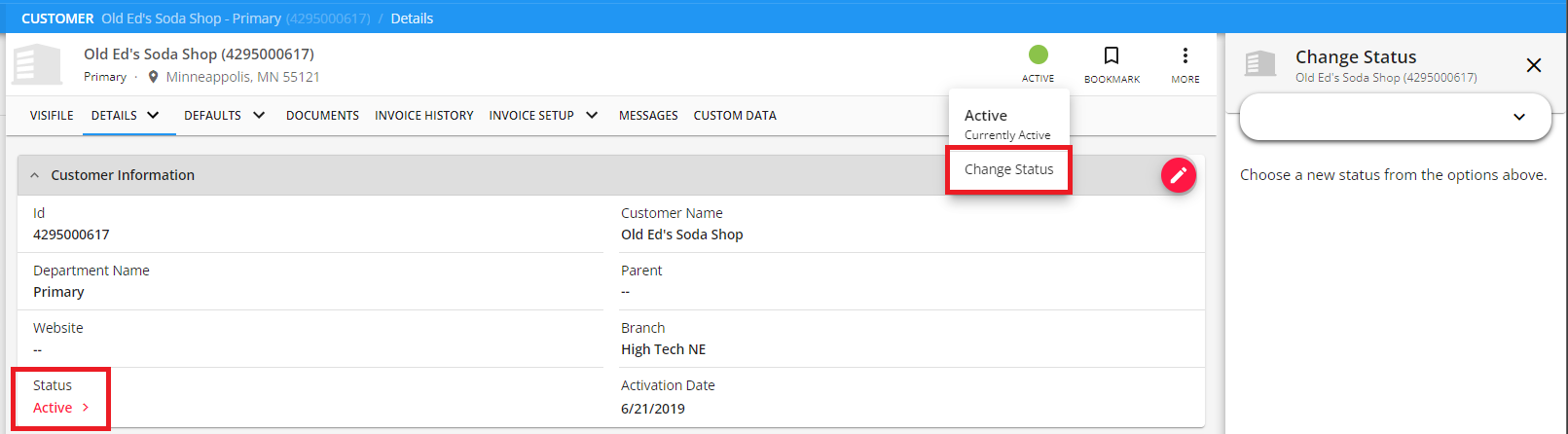Click the Change Status panel building icon
The image size is (1568, 434).
tap(1260, 64)
